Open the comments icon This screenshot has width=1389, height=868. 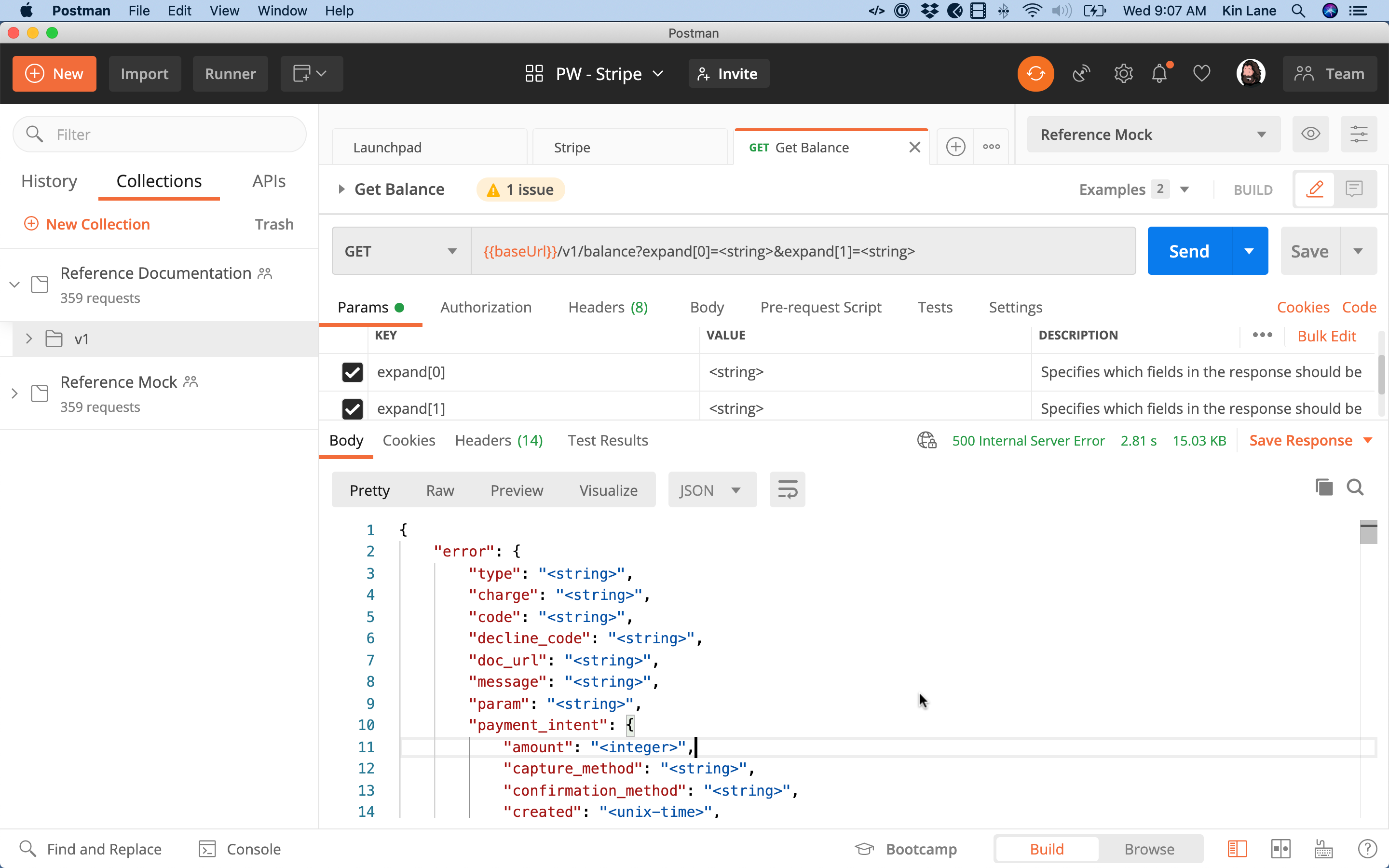[x=1355, y=189]
